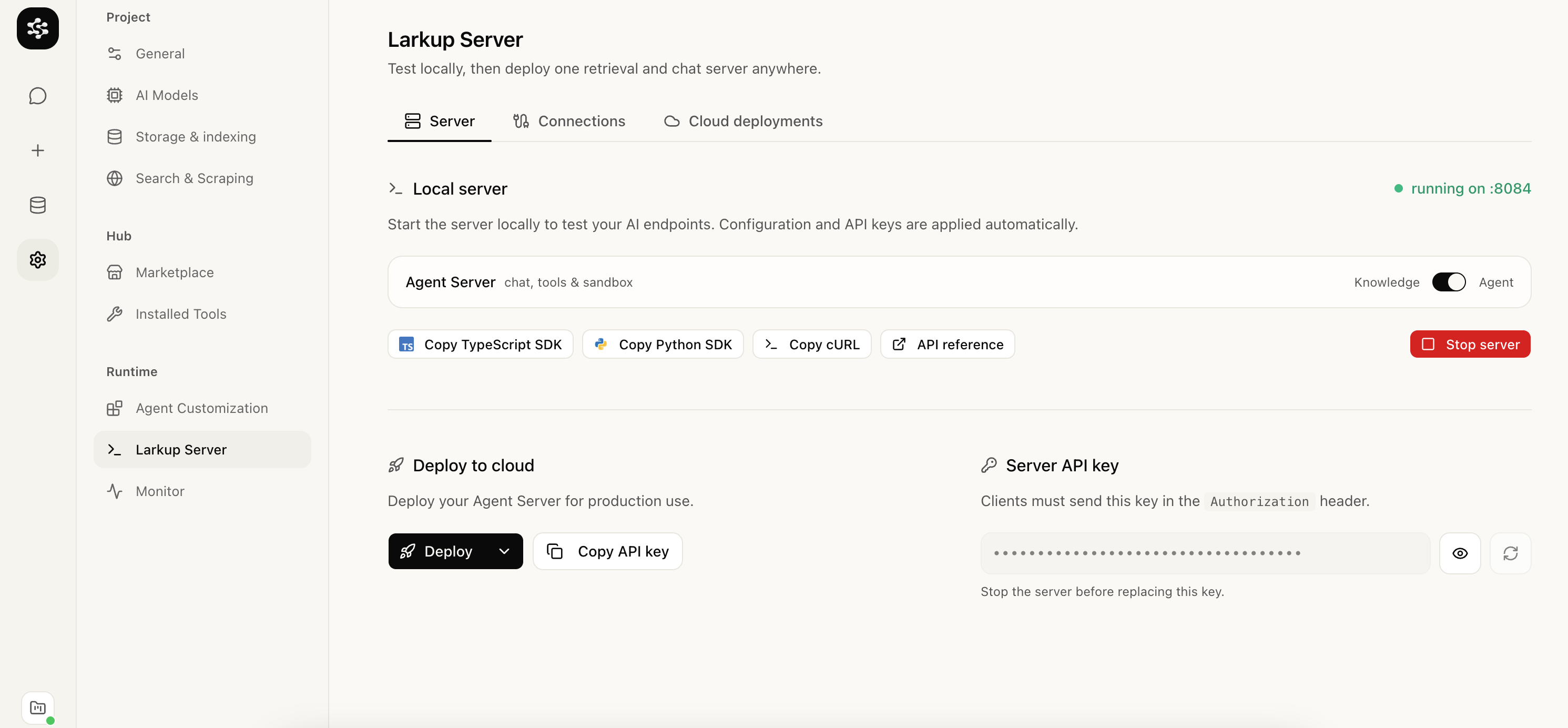
Task: Switch to the Server tab
Action: [x=440, y=121]
